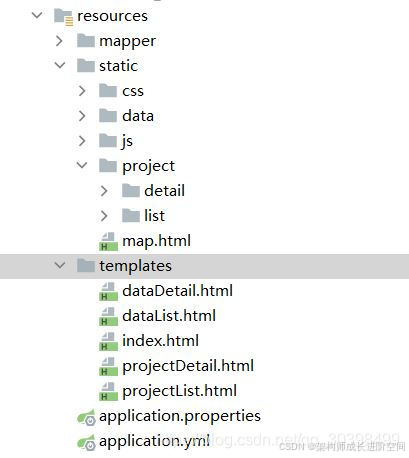Expand the css folder arrow
Image resolution: width=409 pixels, height=458 pixels.
[x=82, y=91]
